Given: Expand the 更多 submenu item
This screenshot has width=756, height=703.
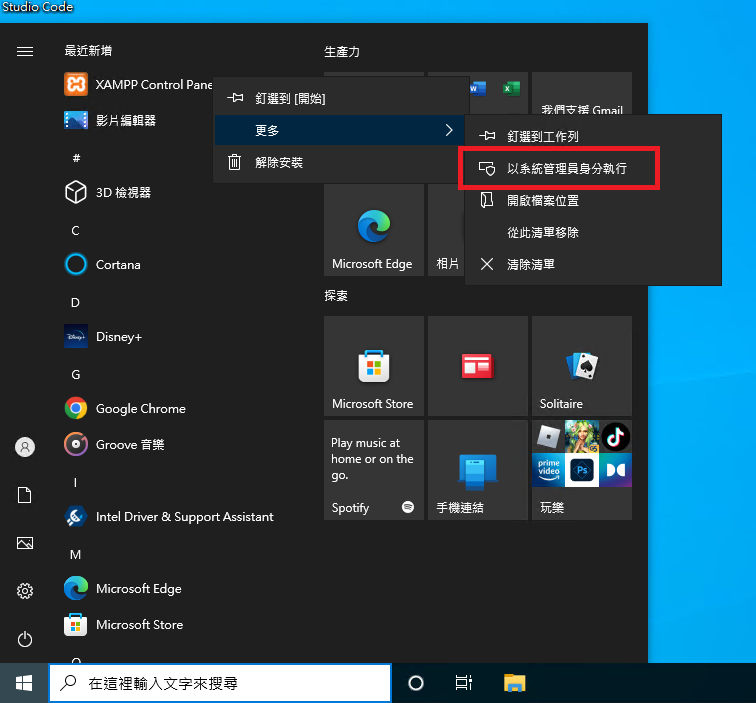Looking at the screenshot, I should [x=340, y=130].
